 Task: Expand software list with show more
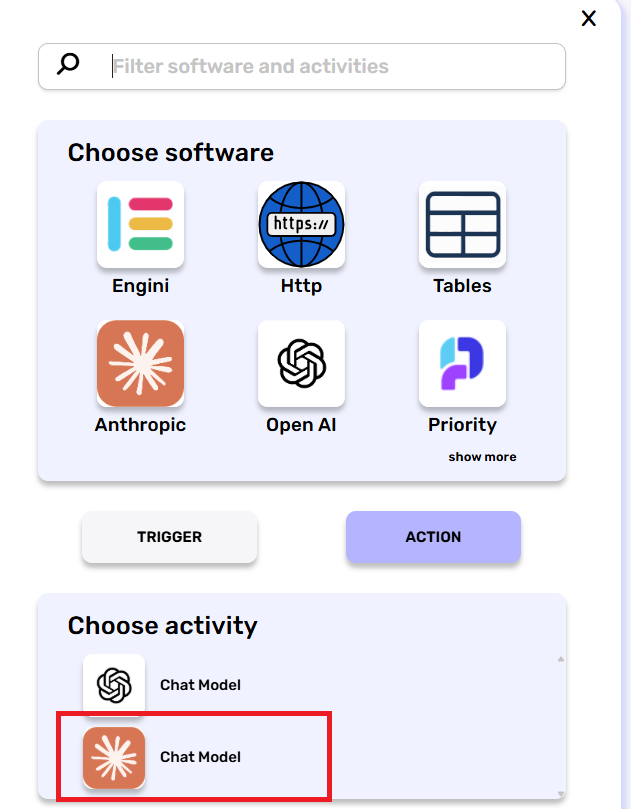(482, 457)
